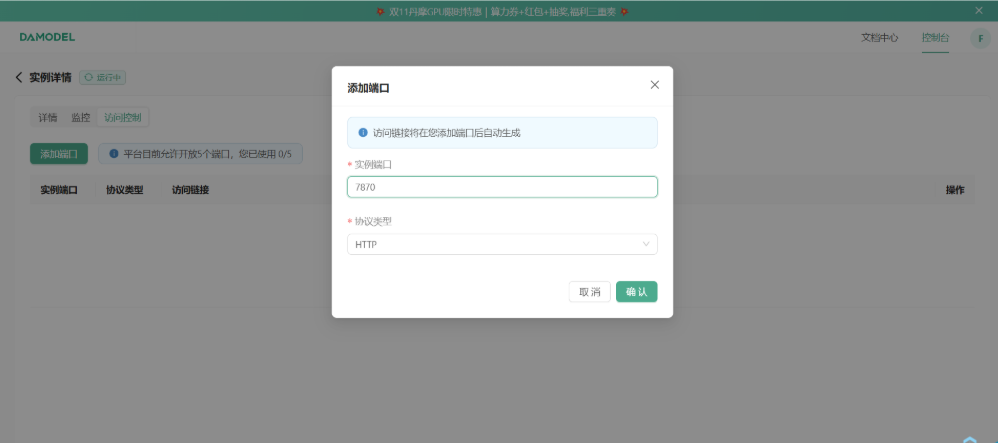Viewport: 998px width, 443px height.
Task: Open the user avatar F menu
Action: tap(979, 38)
